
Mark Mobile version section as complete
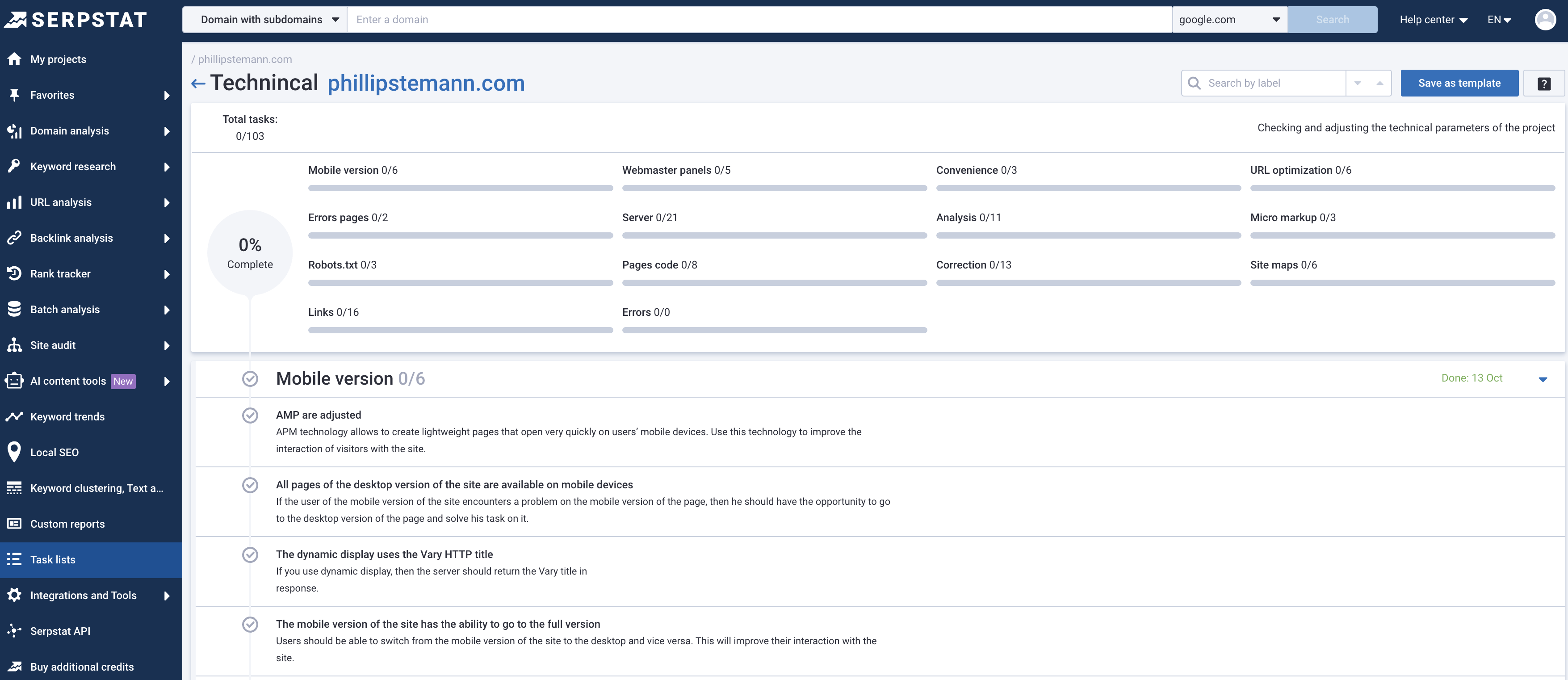point(250,379)
